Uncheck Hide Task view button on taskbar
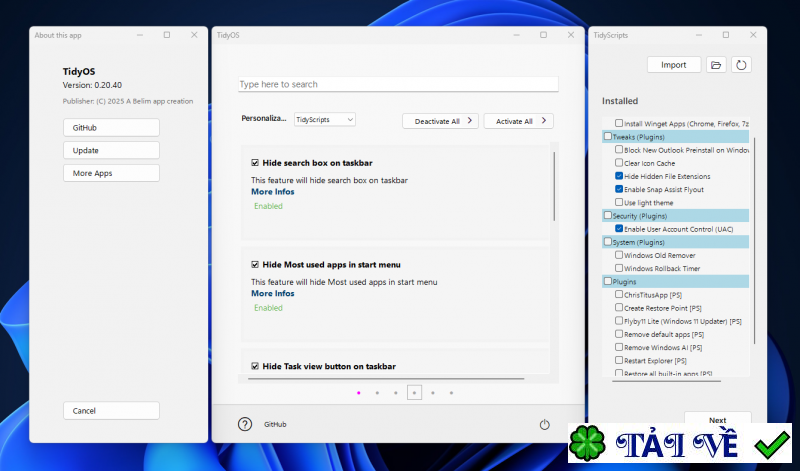Image resolution: width=800 pixels, height=471 pixels. click(x=255, y=366)
